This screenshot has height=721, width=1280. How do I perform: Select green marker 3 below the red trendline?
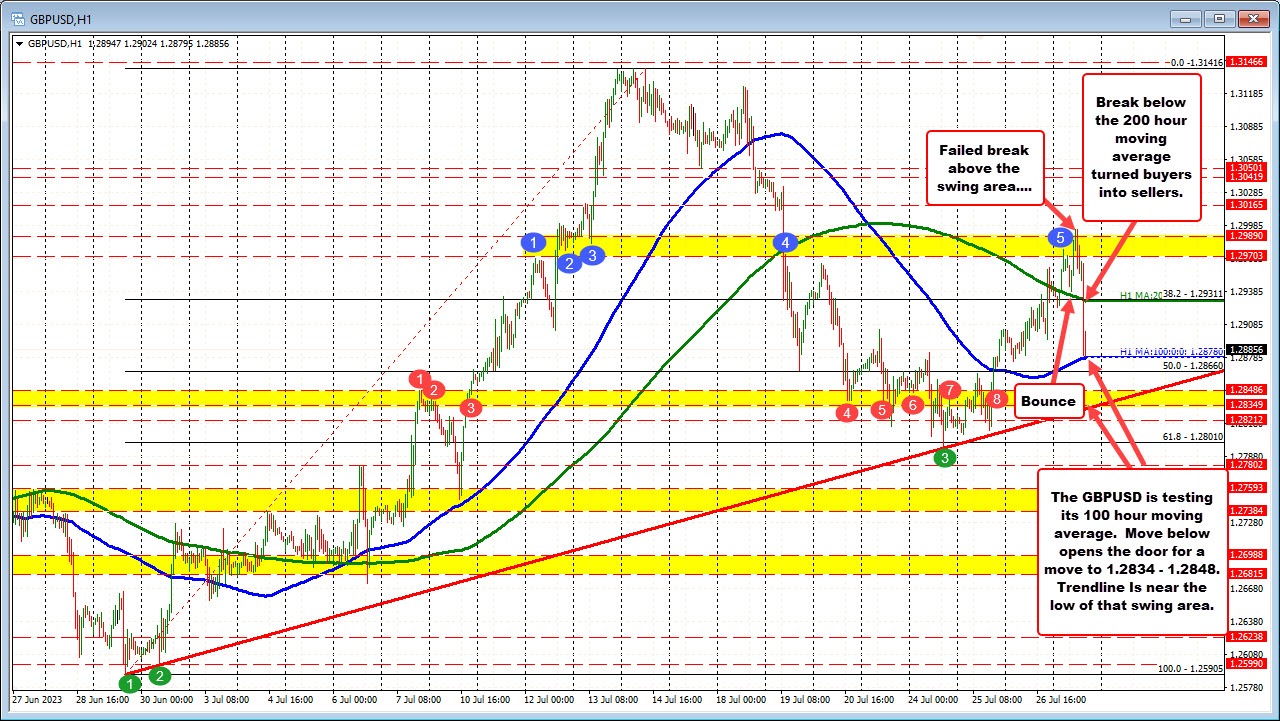pyautogui.click(x=943, y=456)
